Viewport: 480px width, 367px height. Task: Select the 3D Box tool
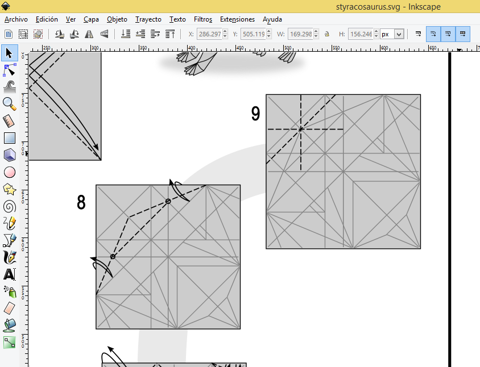[9, 155]
